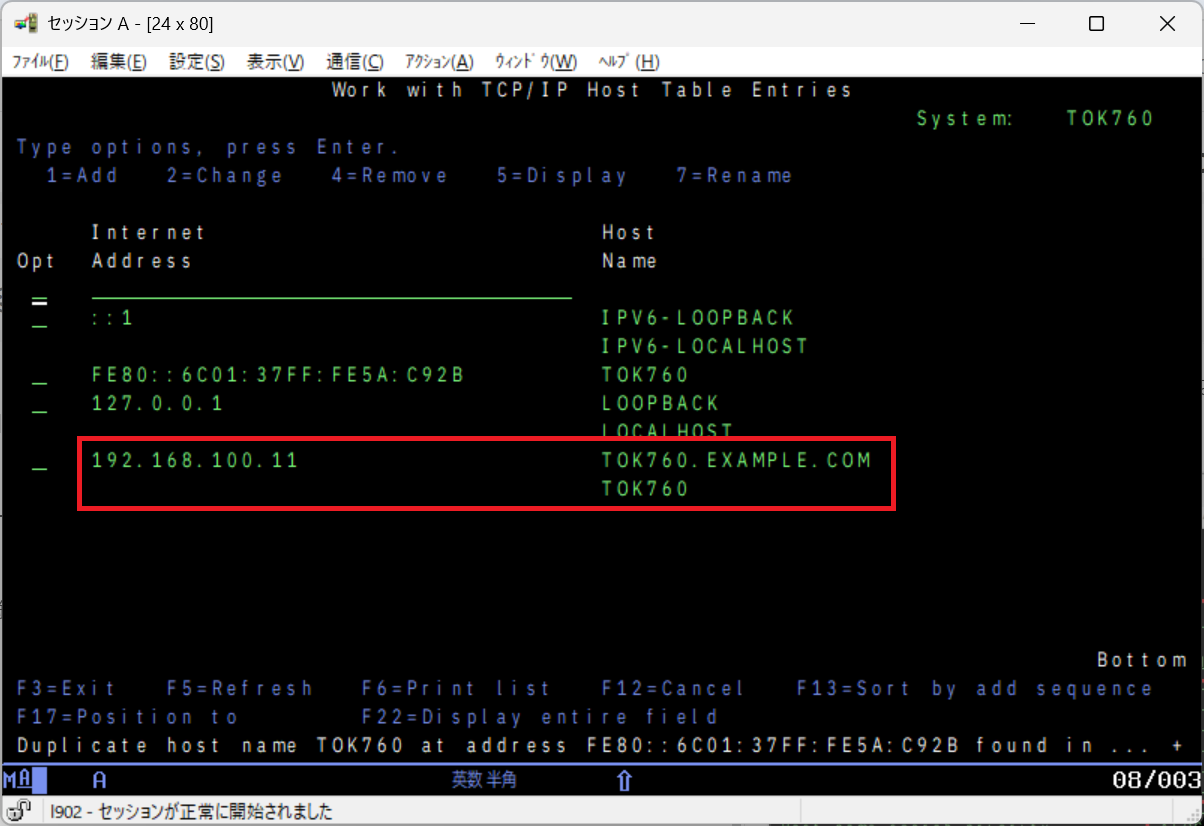The height and width of the screenshot is (826, 1204).
Task: Click the System TOK760 value
Action: pos(1110,119)
